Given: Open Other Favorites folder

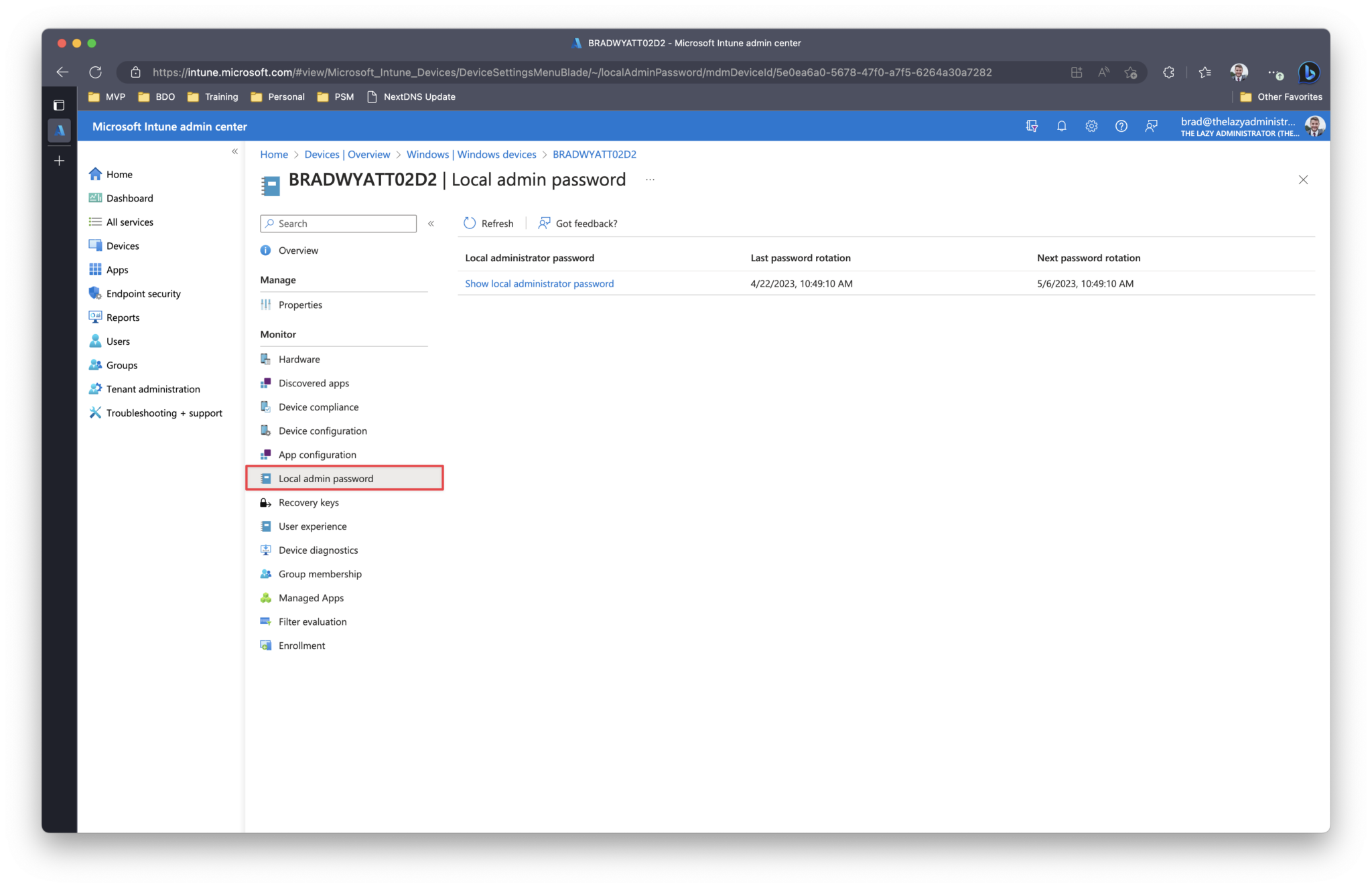Looking at the screenshot, I should [x=1281, y=97].
